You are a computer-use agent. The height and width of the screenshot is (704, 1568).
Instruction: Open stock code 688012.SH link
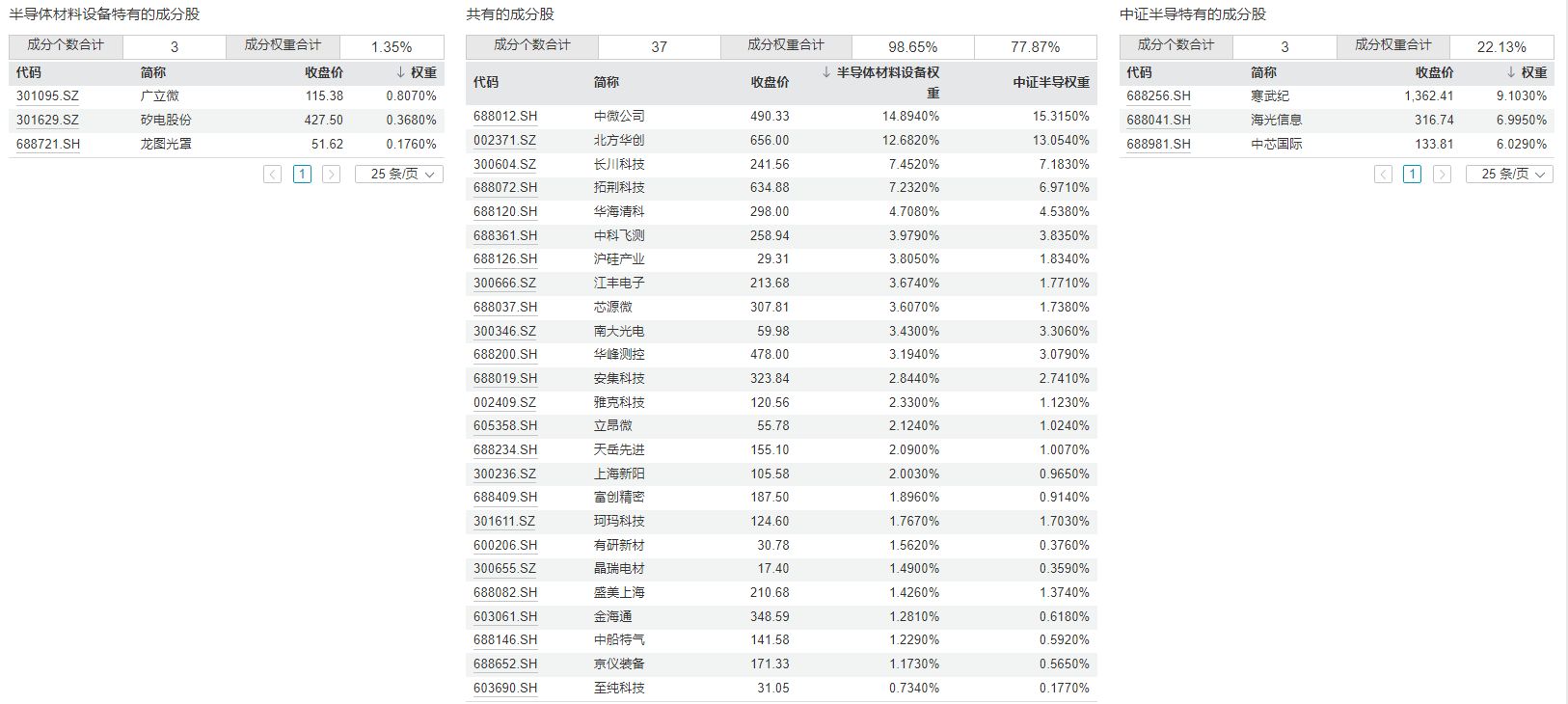pos(505,117)
